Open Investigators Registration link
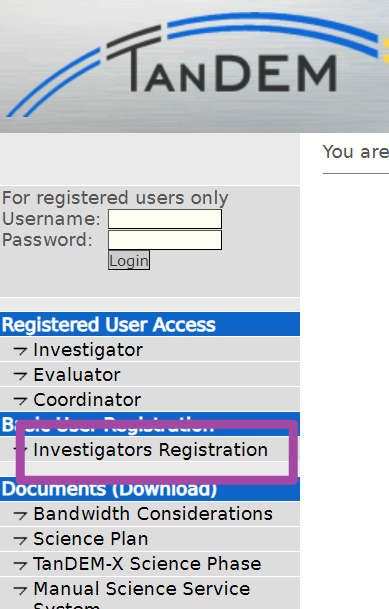The height and width of the screenshot is (609, 389). click(x=150, y=450)
